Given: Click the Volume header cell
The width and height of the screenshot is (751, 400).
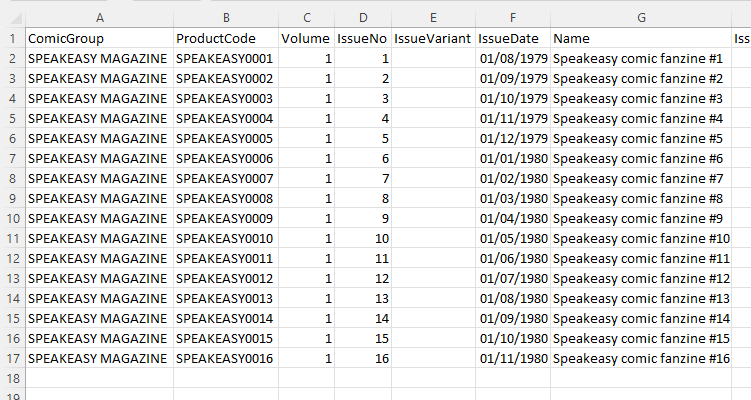Looking at the screenshot, I should coord(306,39).
